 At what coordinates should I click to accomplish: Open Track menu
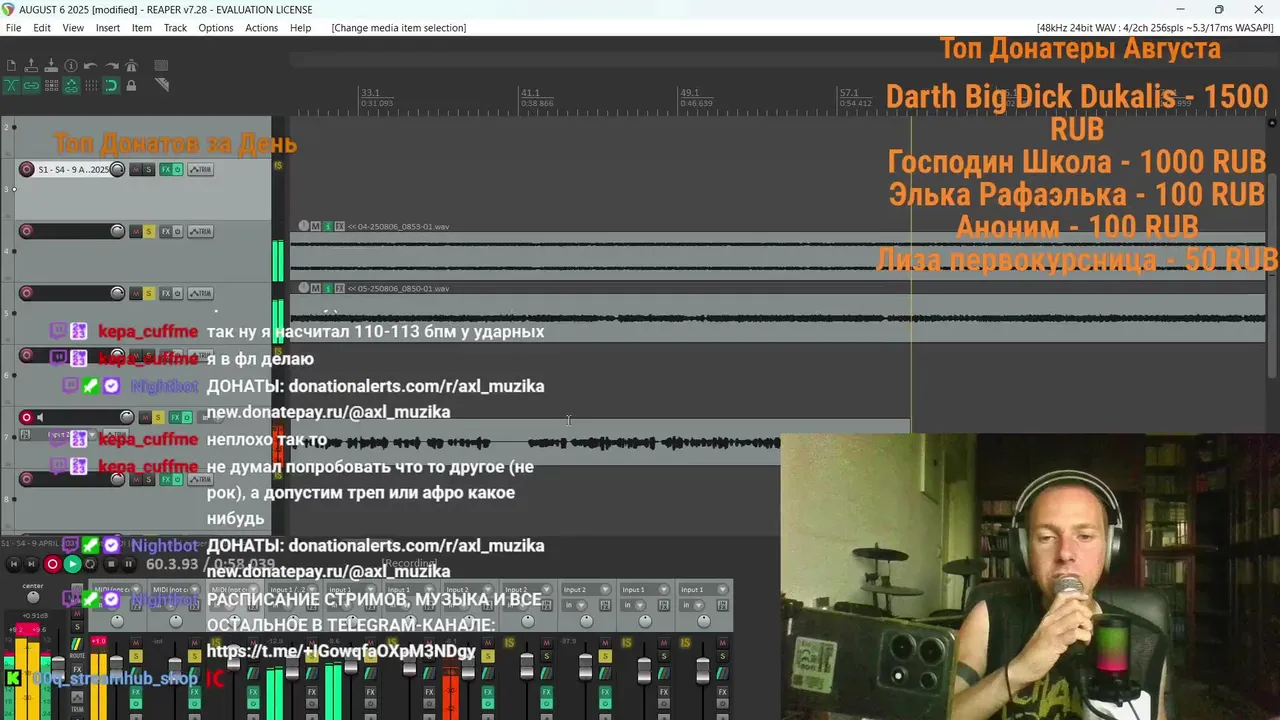click(175, 28)
